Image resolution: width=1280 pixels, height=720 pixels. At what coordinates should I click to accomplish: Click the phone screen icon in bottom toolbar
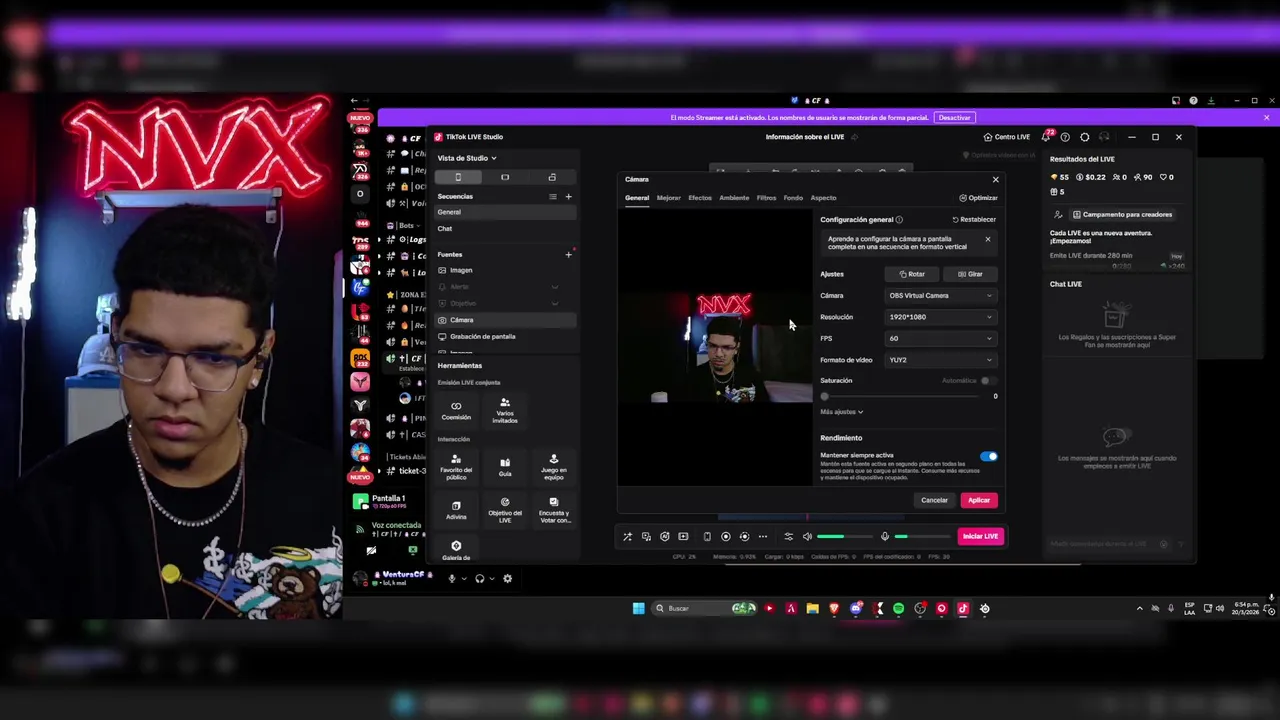[x=707, y=537]
